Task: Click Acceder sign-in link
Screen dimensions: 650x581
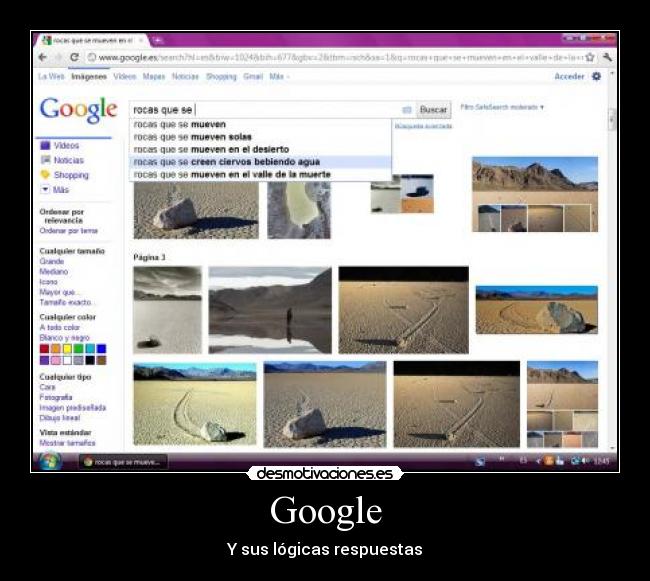Action: coord(569,76)
